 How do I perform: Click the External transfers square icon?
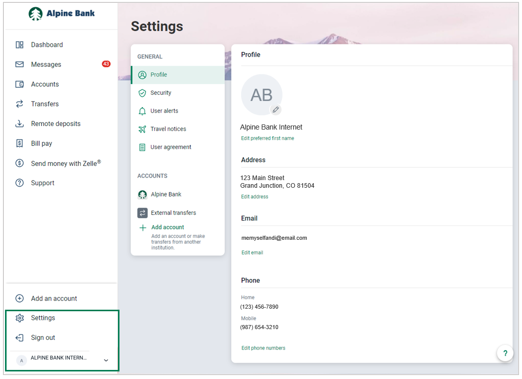coord(142,213)
